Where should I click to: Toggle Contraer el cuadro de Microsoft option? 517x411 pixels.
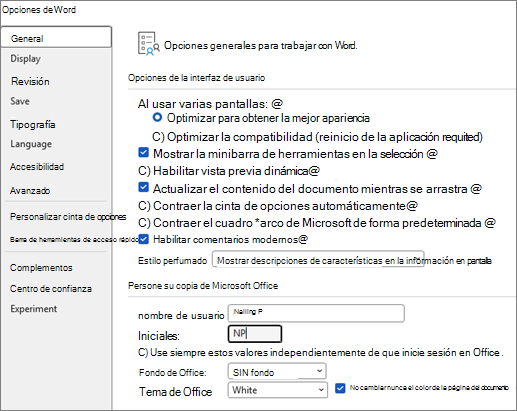click(x=144, y=222)
